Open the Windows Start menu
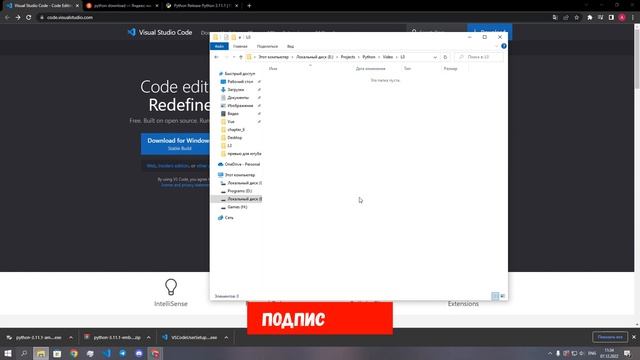 coord(8,353)
